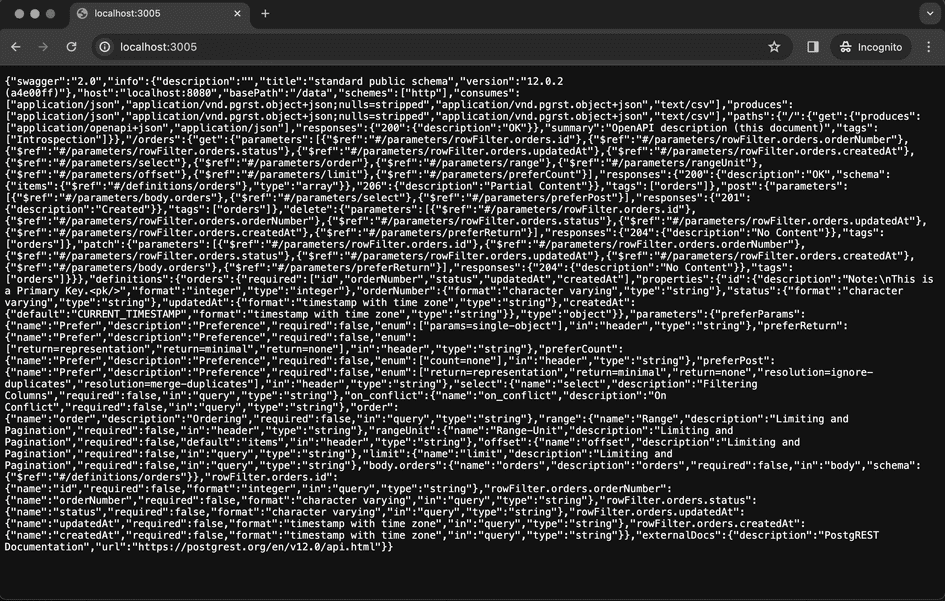
Task: Open the chevron dropdown in top-right corner
Action: coord(928,12)
